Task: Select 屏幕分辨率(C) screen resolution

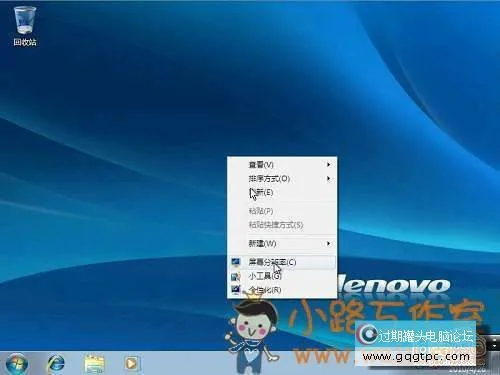Action: pos(282,262)
